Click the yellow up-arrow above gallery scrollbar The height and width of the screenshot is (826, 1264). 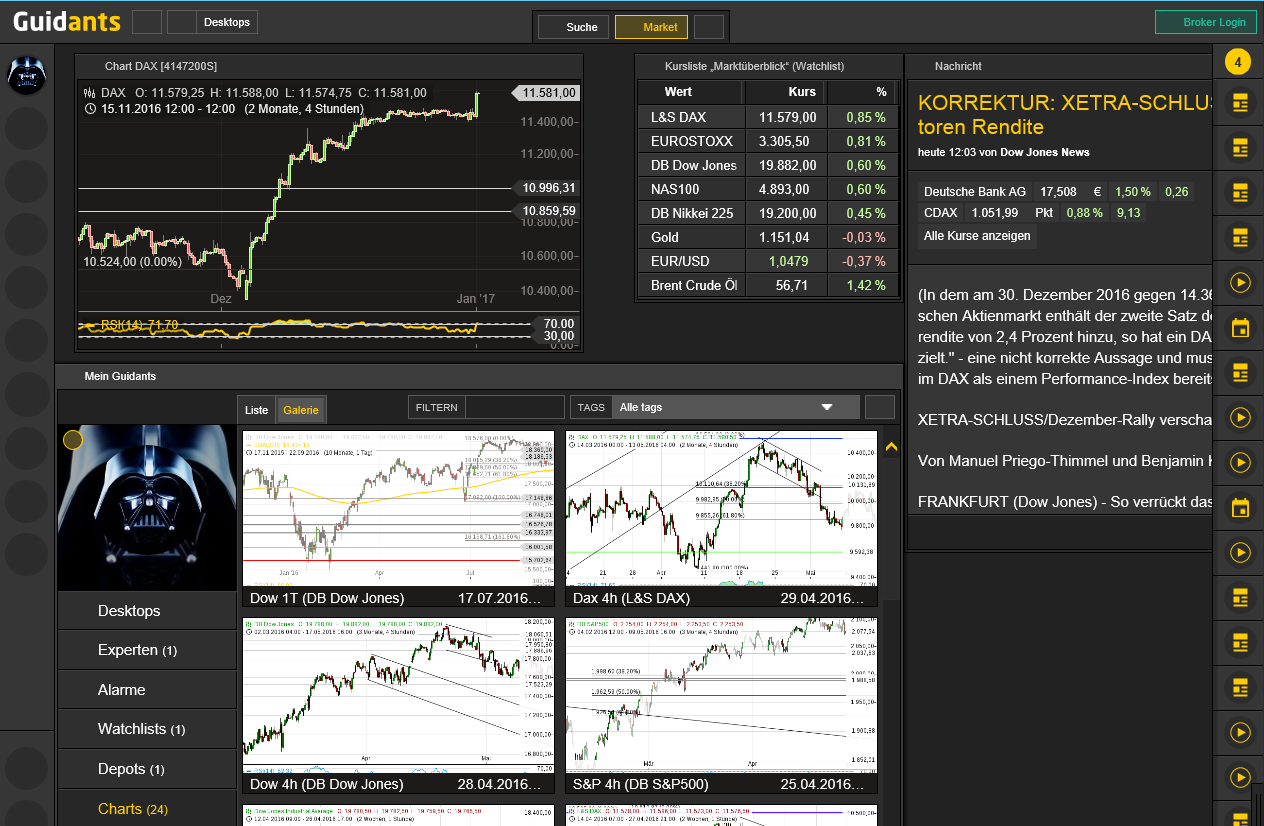(891, 446)
